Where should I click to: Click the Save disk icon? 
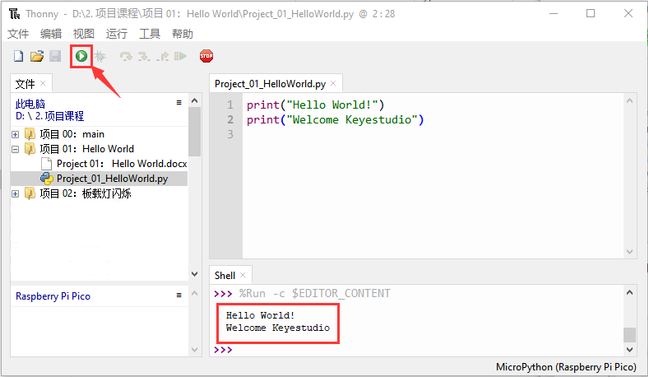55,56
